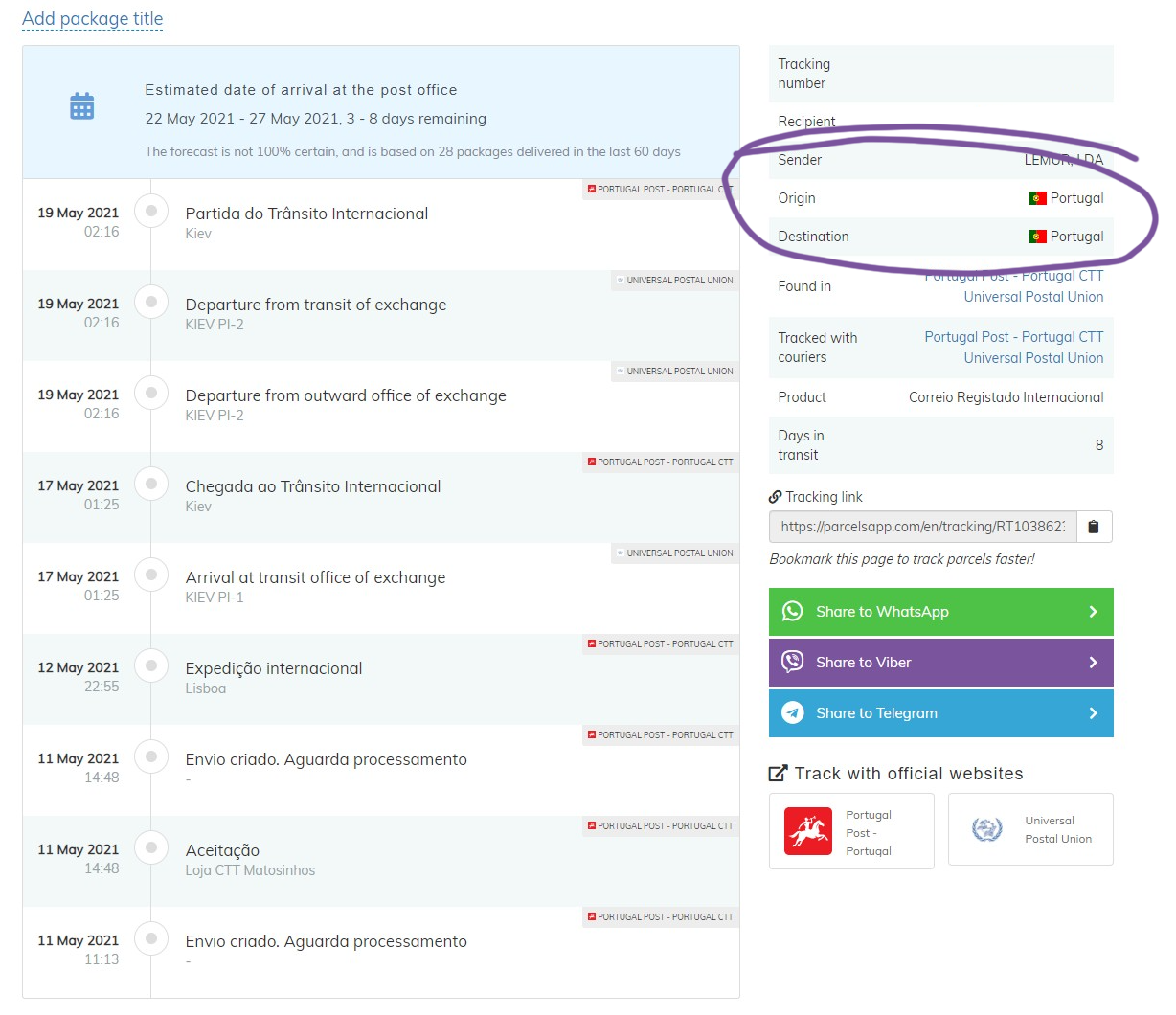Screen dimensions: 1176x1015
Task: Click the Portugal flag in Origin row
Action: point(1037,198)
